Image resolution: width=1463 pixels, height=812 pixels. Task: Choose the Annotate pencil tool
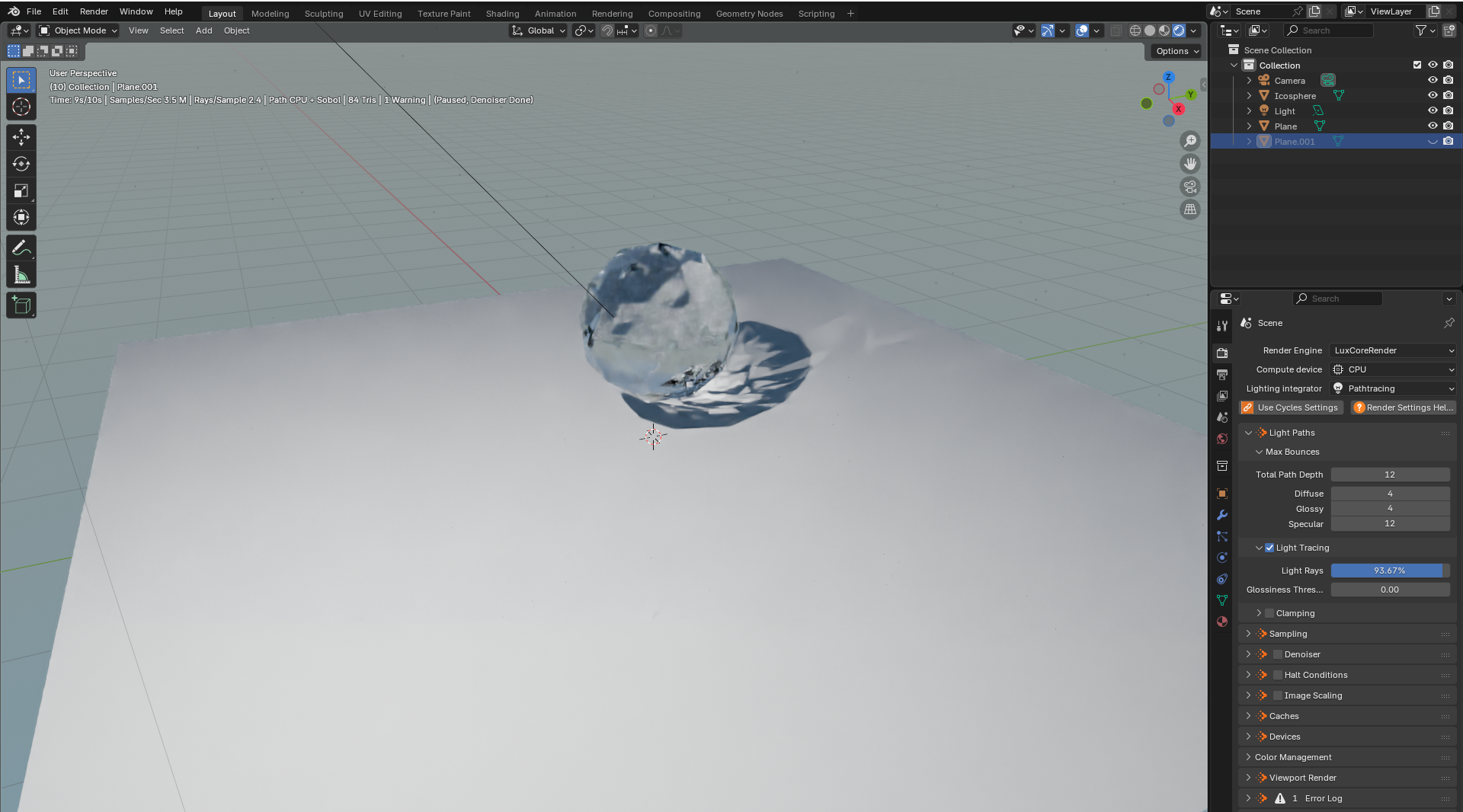point(21,248)
